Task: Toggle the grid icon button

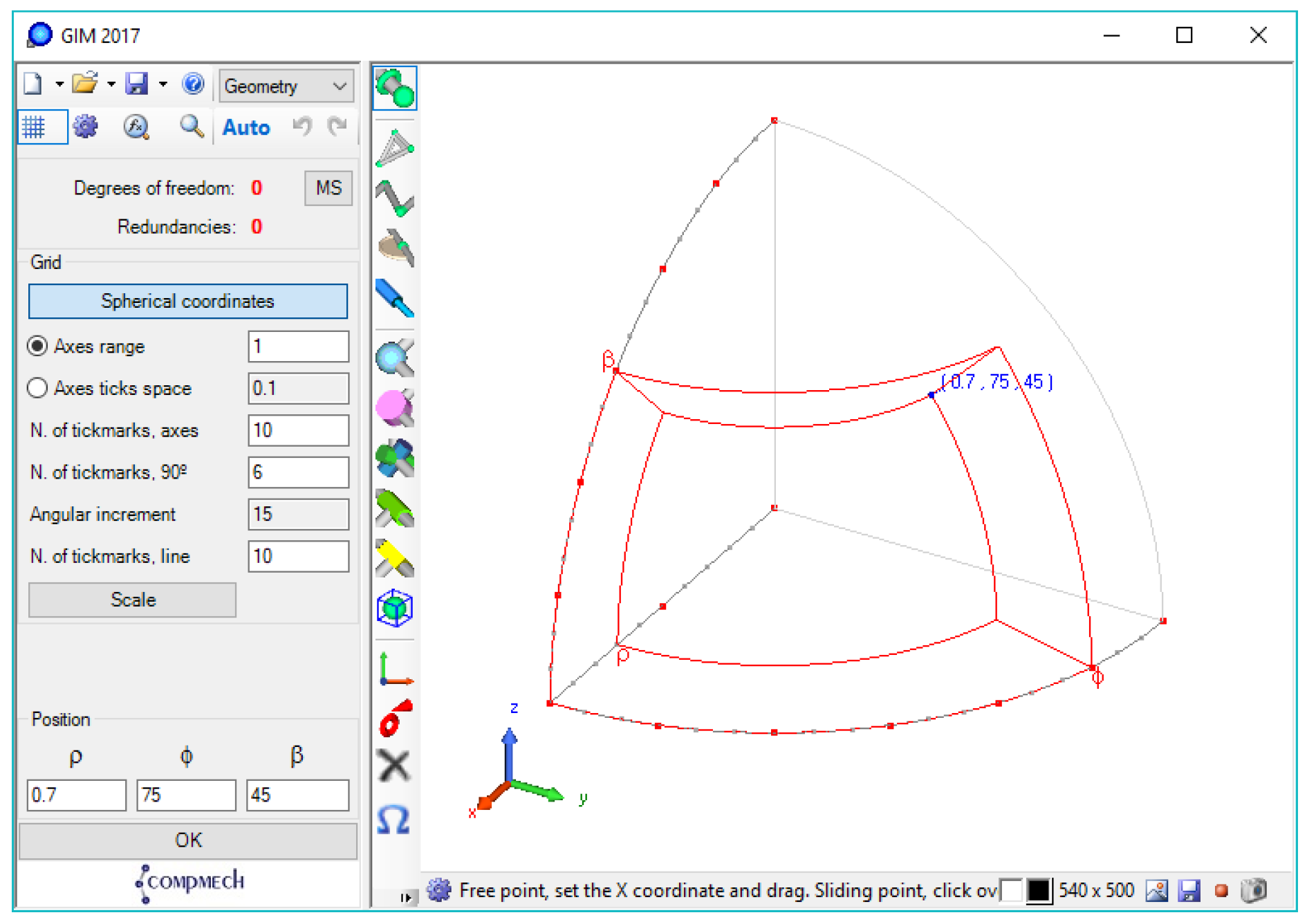Action: [35, 127]
